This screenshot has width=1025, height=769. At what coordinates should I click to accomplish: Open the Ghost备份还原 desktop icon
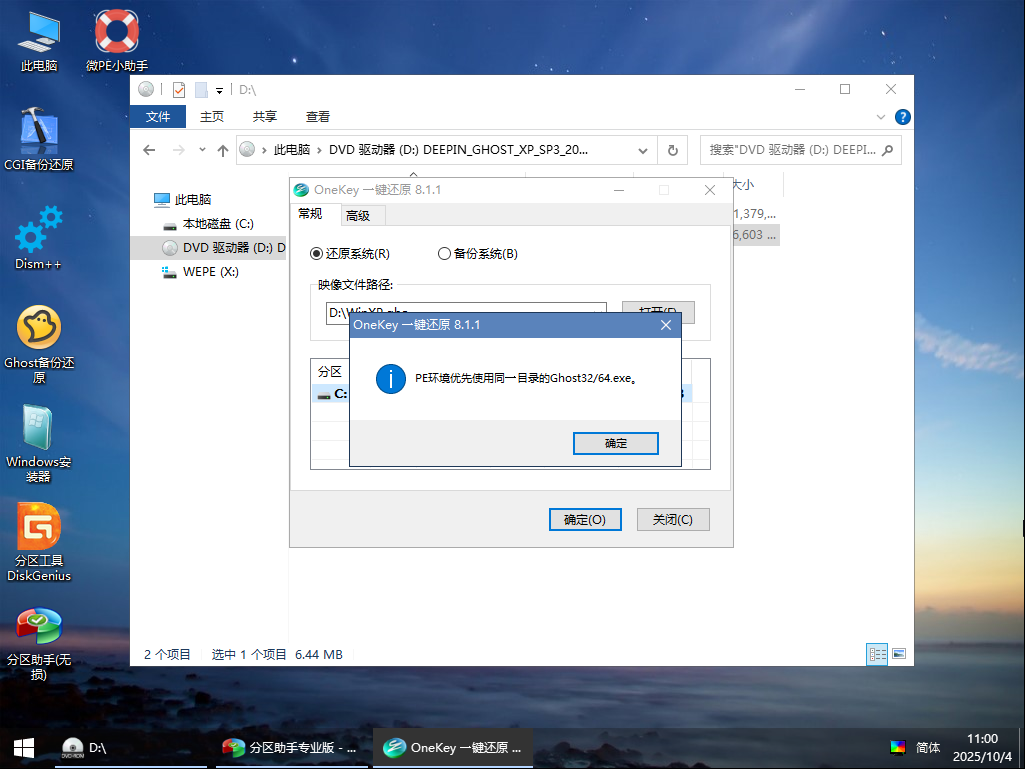coord(39,345)
